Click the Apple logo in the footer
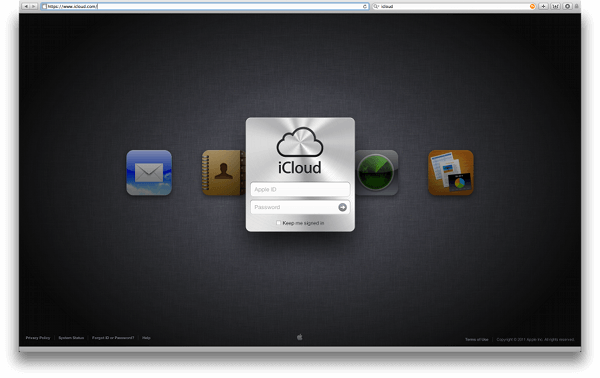This screenshot has height=378, width=600. tap(300, 337)
